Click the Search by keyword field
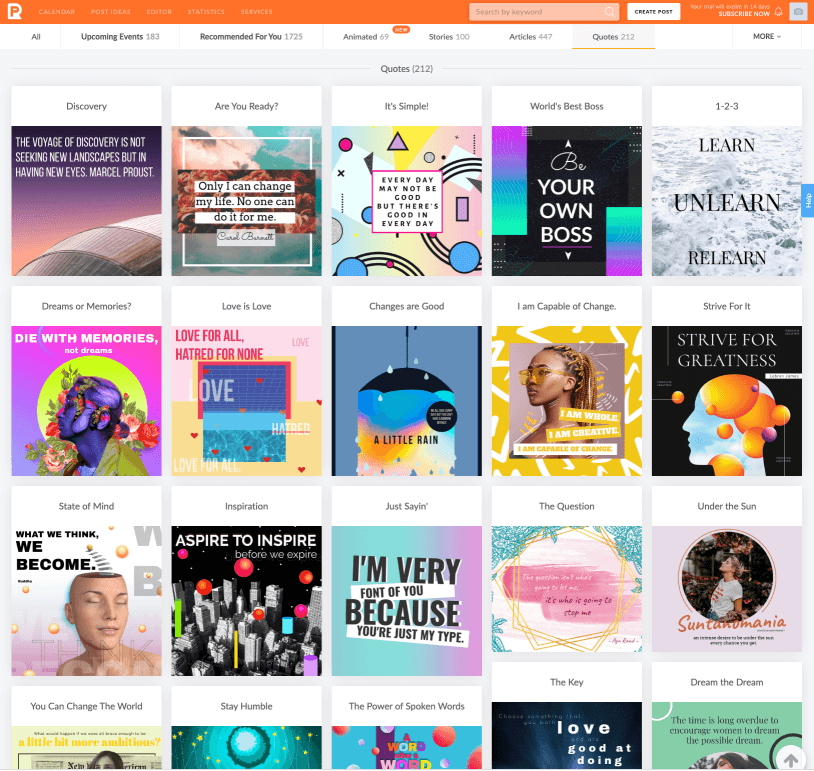 [544, 12]
